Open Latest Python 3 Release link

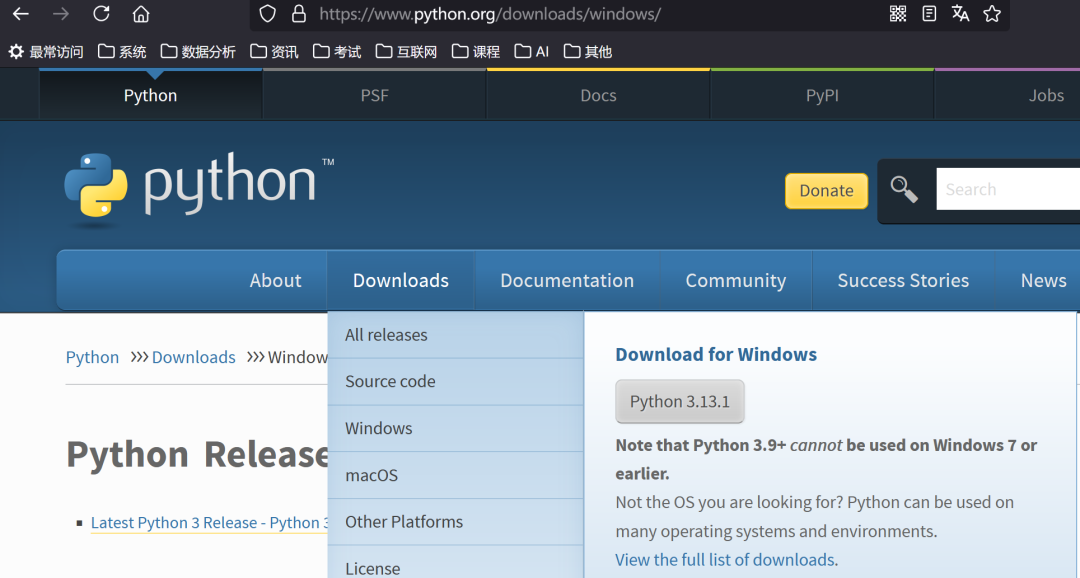(209, 523)
